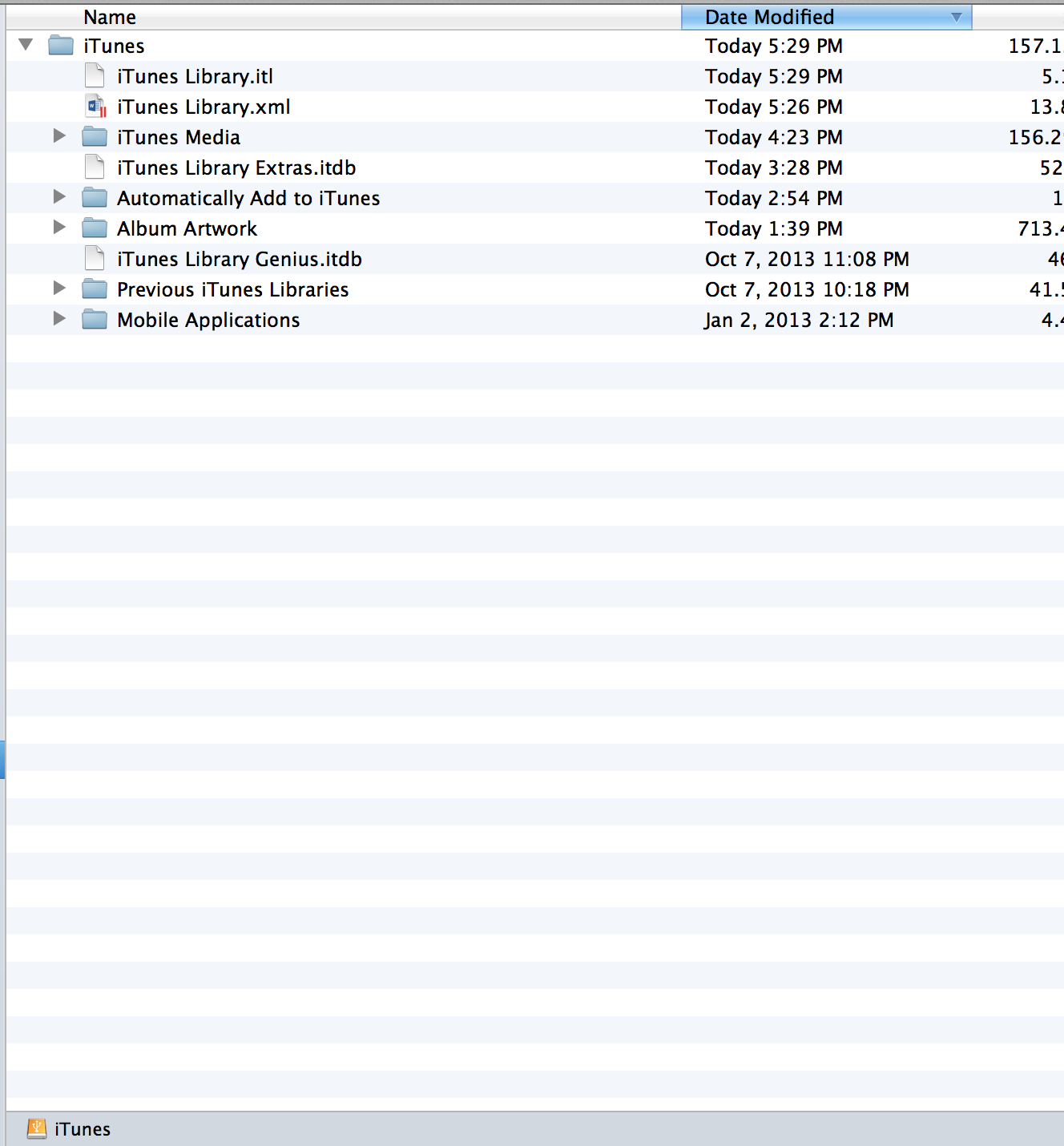This screenshot has width=1064, height=1146.
Task: Click the Today 5:26 PM modified date
Action: pyautogui.click(x=774, y=107)
